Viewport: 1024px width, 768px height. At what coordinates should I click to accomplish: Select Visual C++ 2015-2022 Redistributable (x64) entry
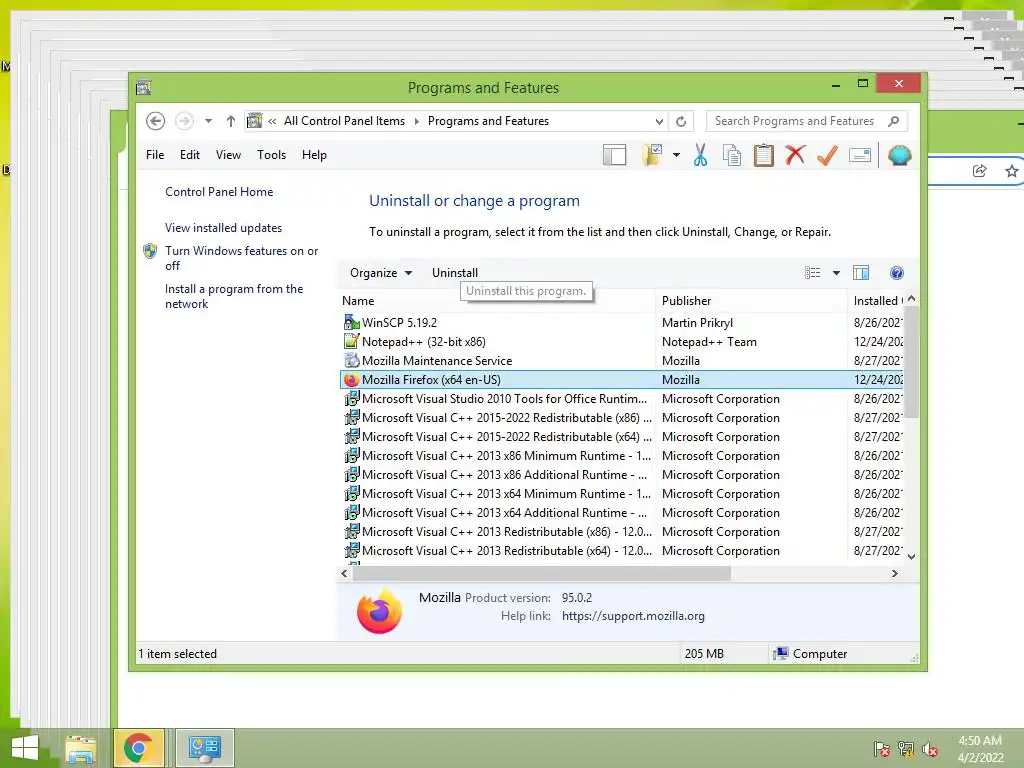(x=506, y=436)
